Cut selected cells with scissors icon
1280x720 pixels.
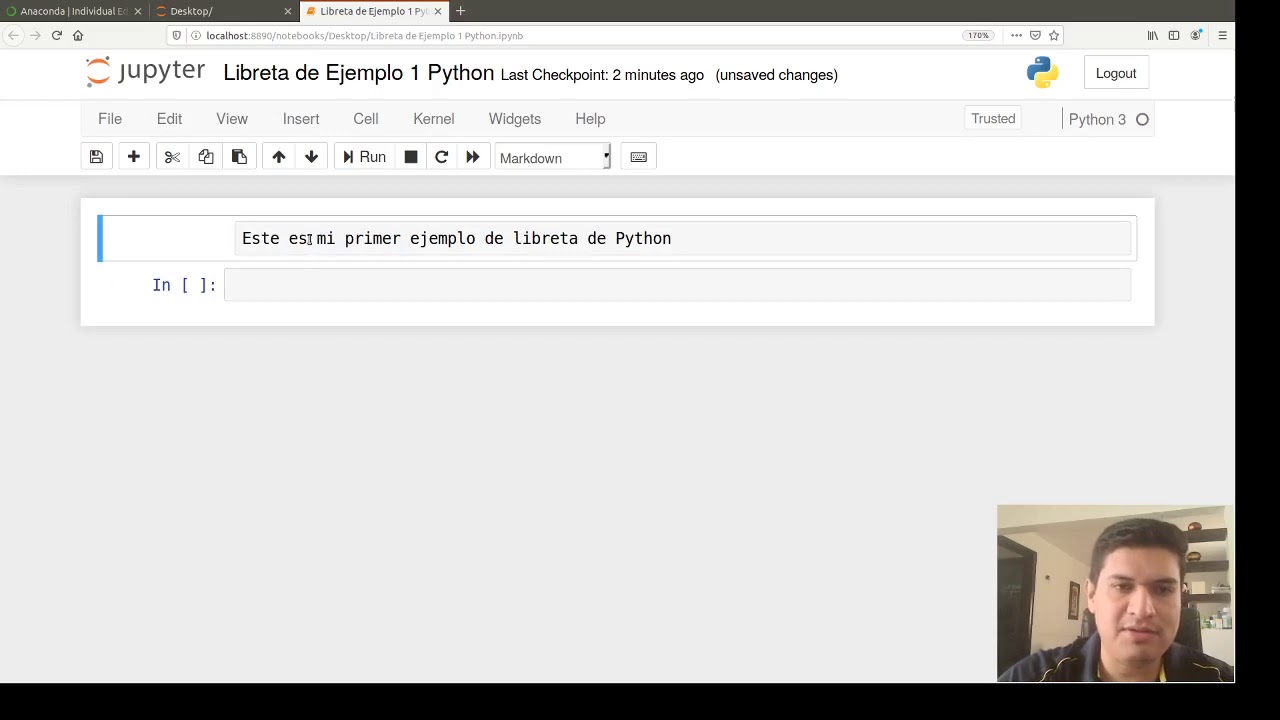tap(172, 157)
